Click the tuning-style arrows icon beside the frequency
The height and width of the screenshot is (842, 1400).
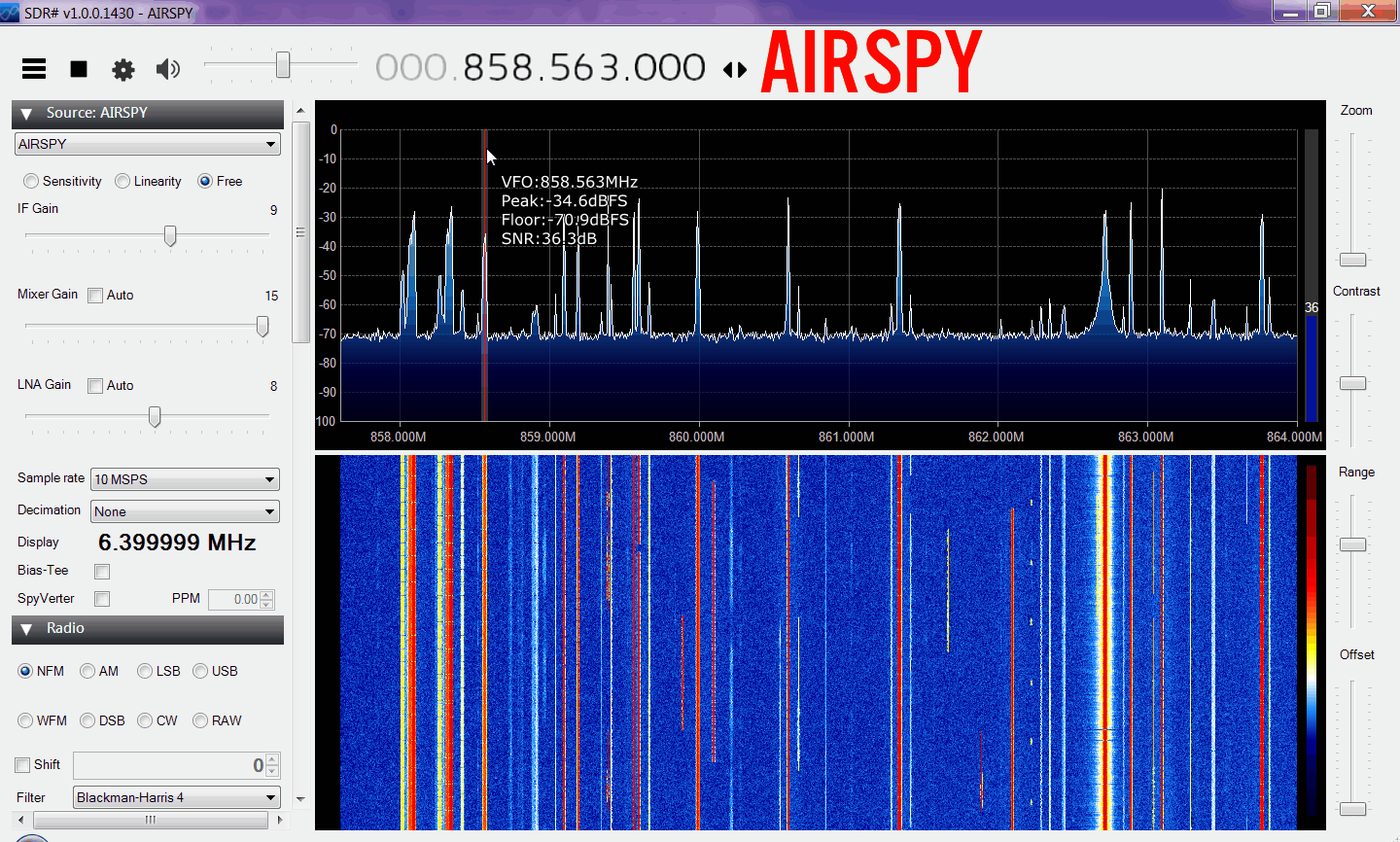(x=735, y=70)
